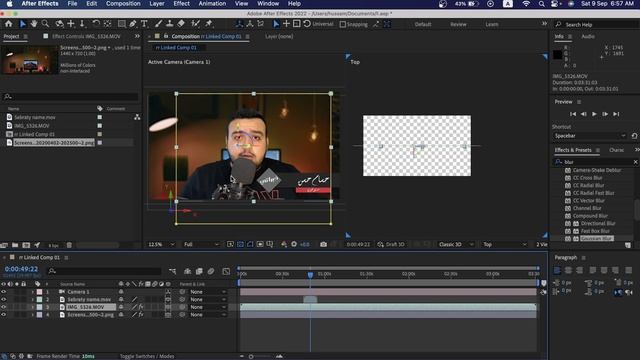This screenshot has width=640, height=360.
Task: Click the new composition icon in Project panel
Action: point(26,245)
